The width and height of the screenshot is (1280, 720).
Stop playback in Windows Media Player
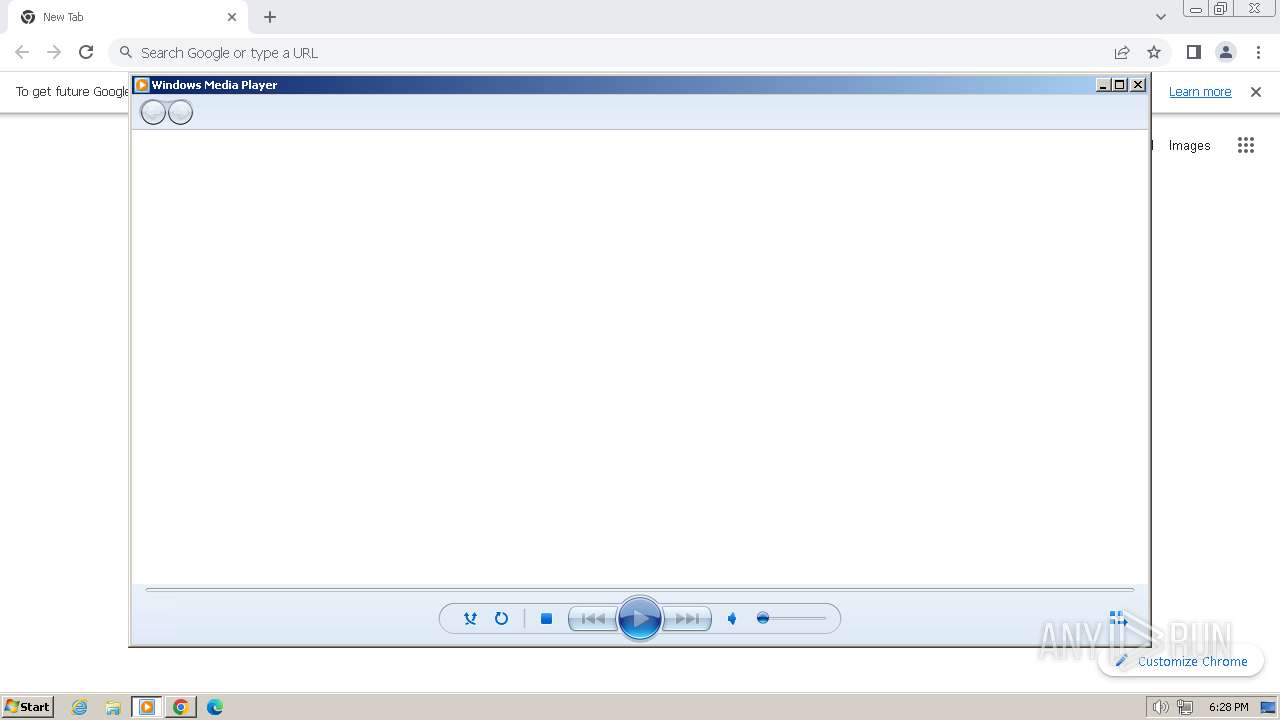(546, 619)
